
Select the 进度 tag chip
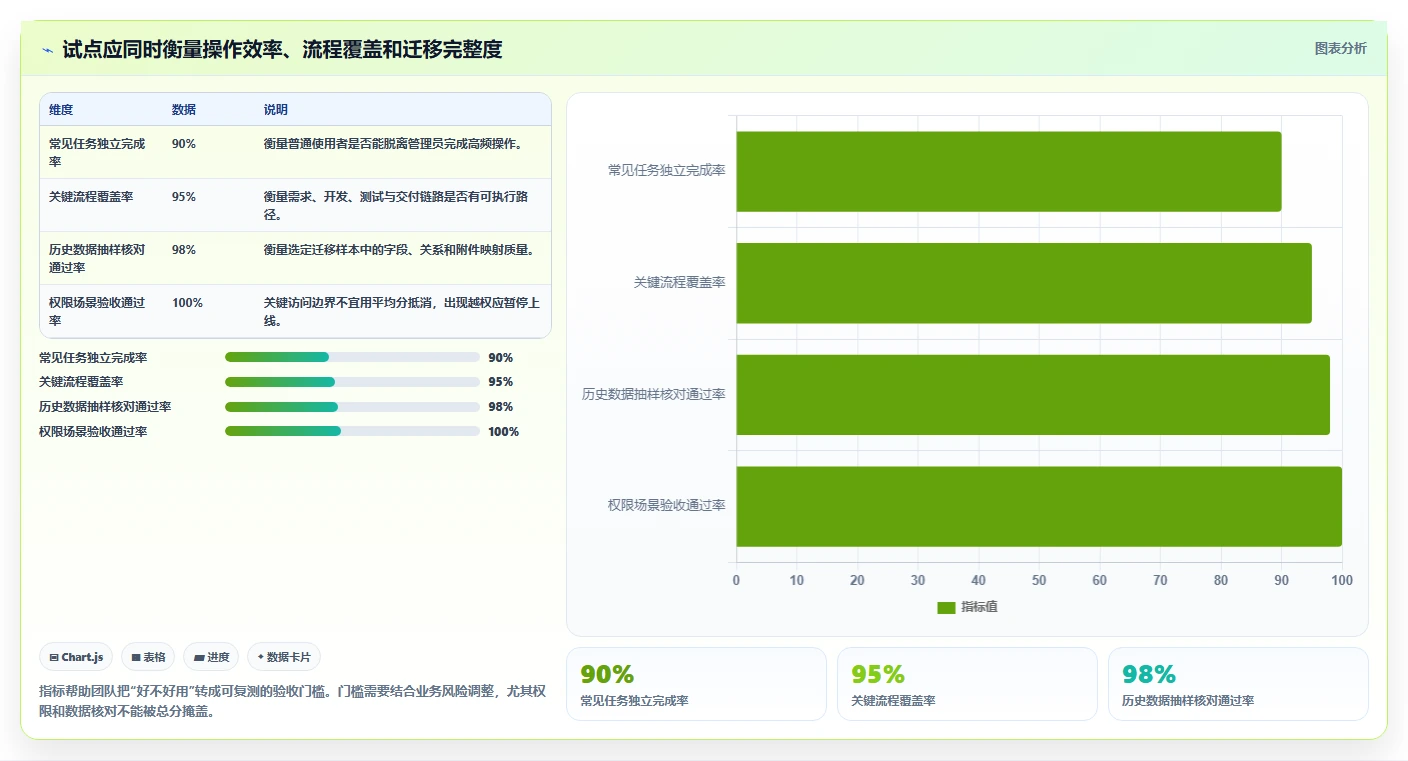(x=211, y=657)
